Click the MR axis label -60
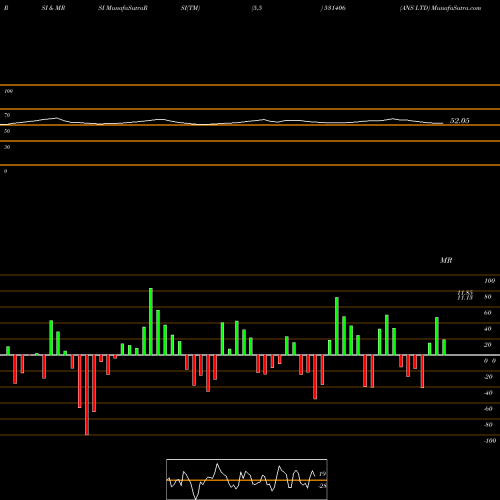Viewport: 500px width, 500px height. click(488, 409)
